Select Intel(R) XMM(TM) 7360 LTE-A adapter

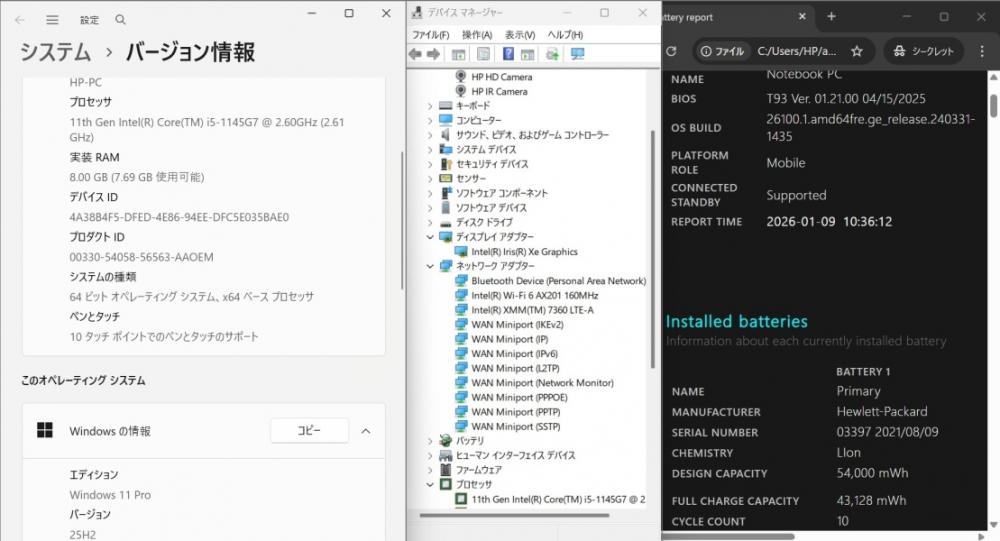coord(532,310)
